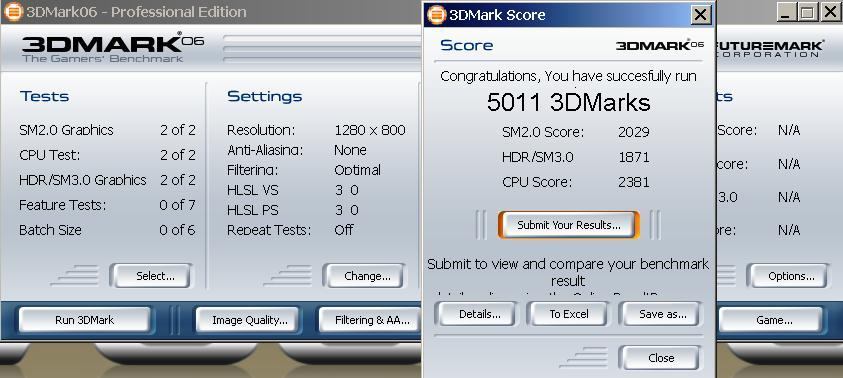Click the 3DMark Score dialog title icon
The image size is (843, 378).
(437, 15)
